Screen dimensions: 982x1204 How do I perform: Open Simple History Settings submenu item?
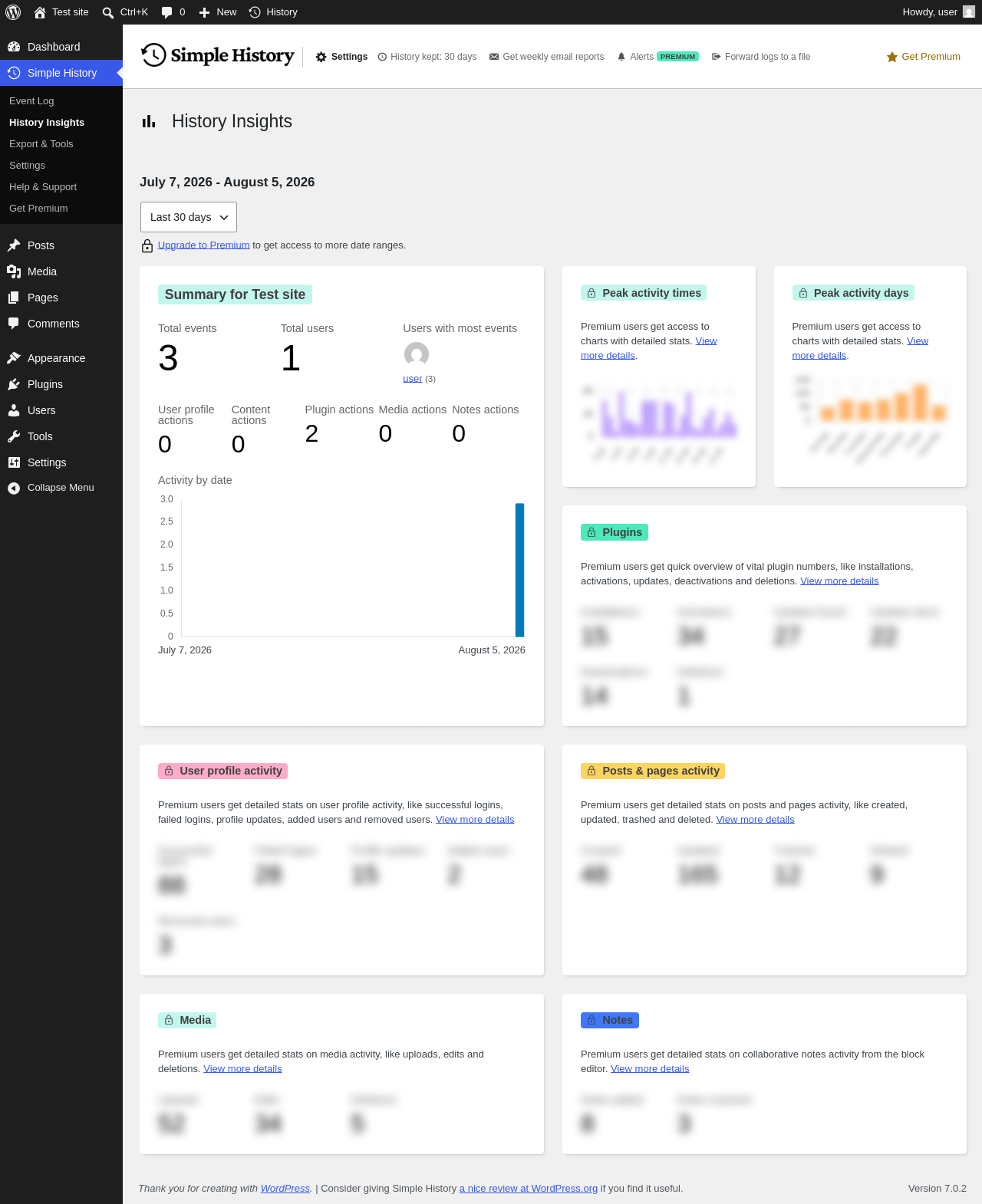point(27,166)
